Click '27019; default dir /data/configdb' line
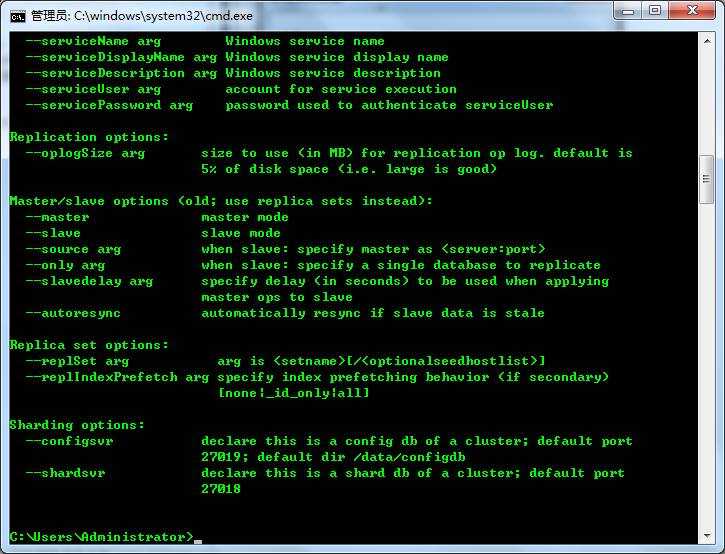The width and height of the screenshot is (725, 554). tap(333, 457)
